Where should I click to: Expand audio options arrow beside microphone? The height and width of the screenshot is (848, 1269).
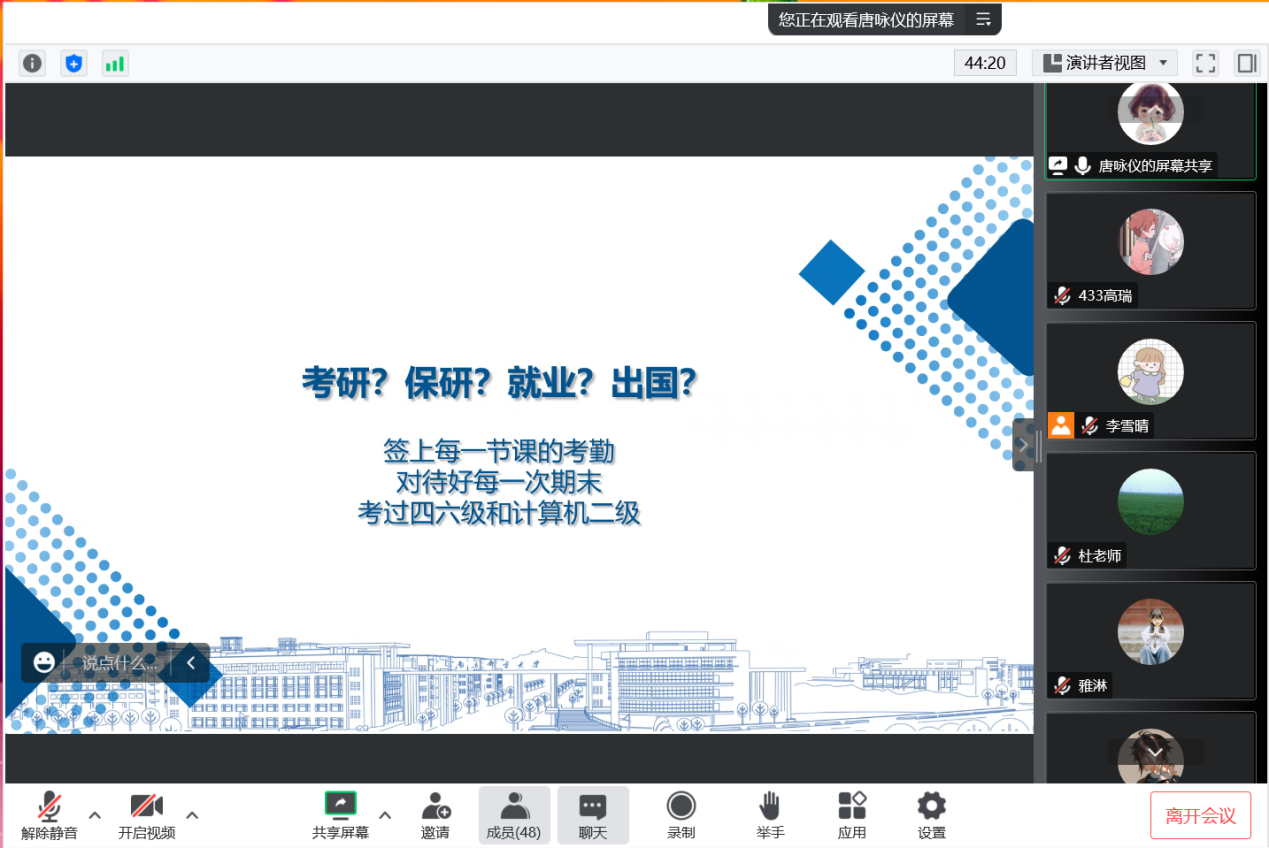pos(95,814)
